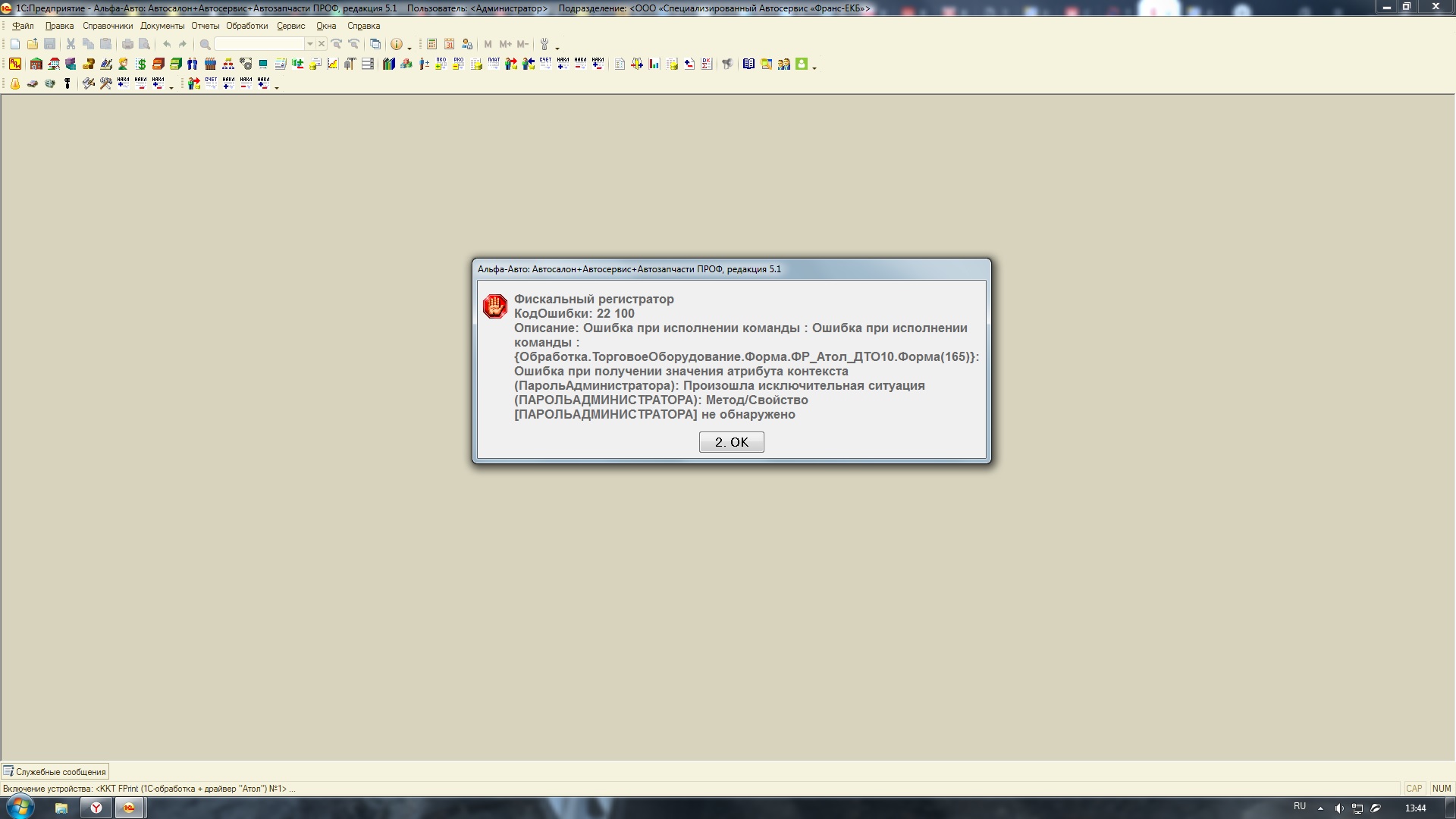Viewport: 1456px width, 819px height.
Task: Click the Open file folder icon
Action: click(x=33, y=44)
